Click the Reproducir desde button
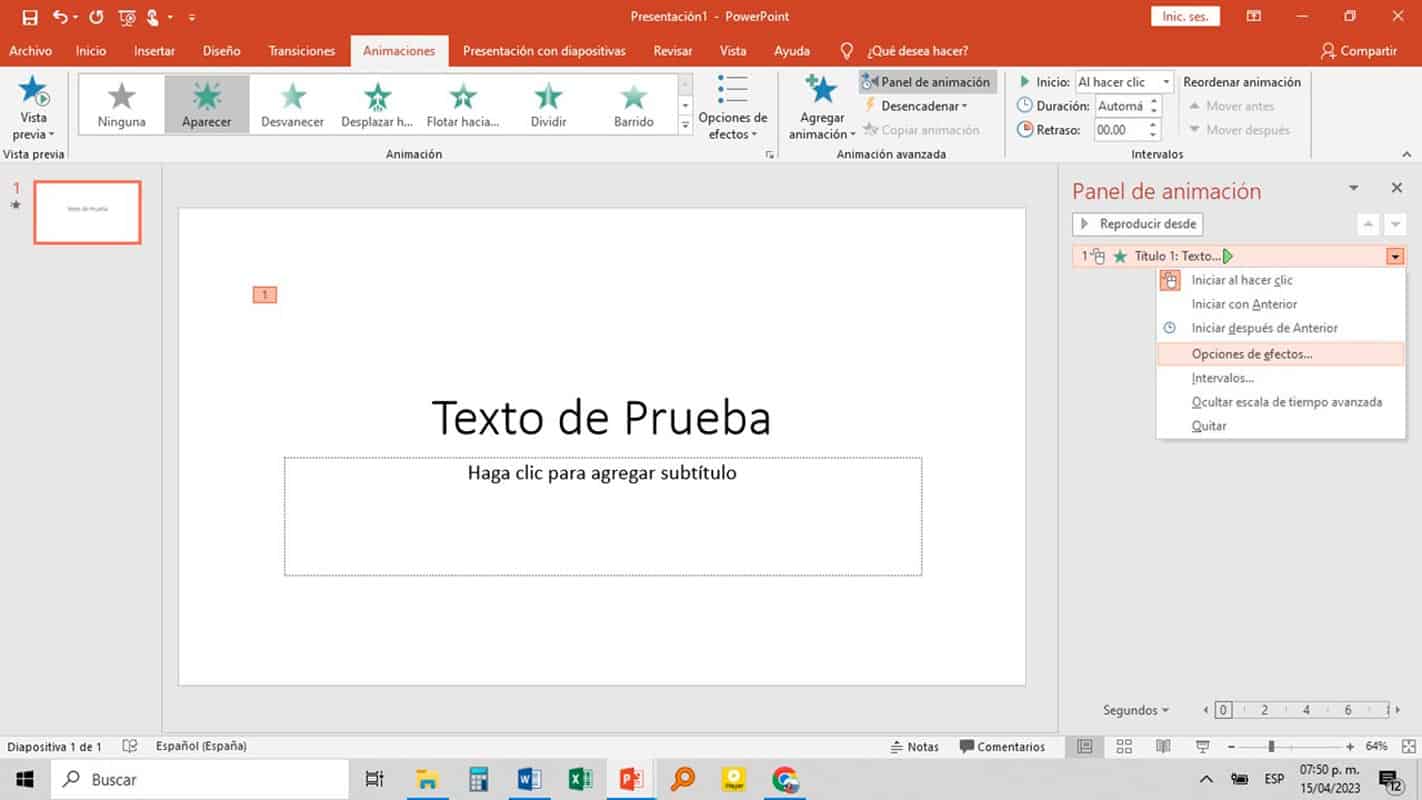Image resolution: width=1422 pixels, height=800 pixels. [1138, 224]
